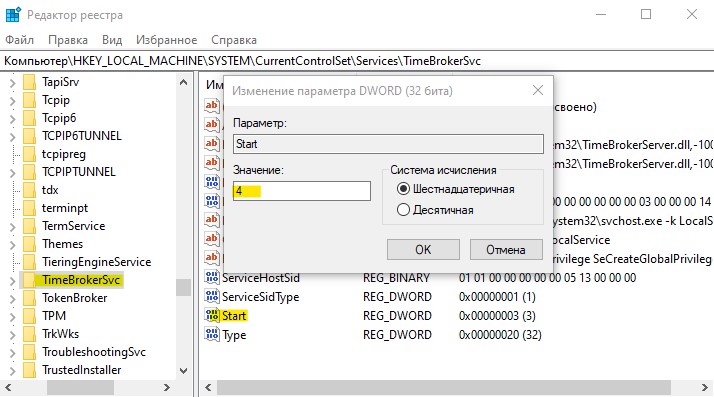This screenshot has height=397, width=714.
Task: Click values pane horizontal scrollbar thumb
Action: (444, 387)
